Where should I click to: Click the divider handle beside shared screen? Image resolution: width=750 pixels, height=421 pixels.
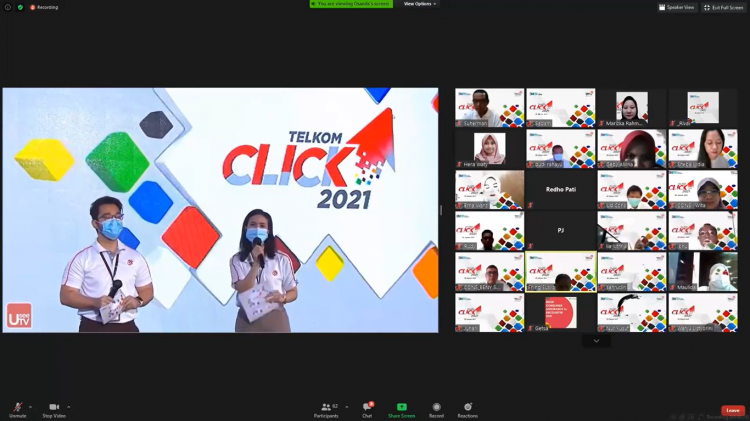pyautogui.click(x=441, y=210)
